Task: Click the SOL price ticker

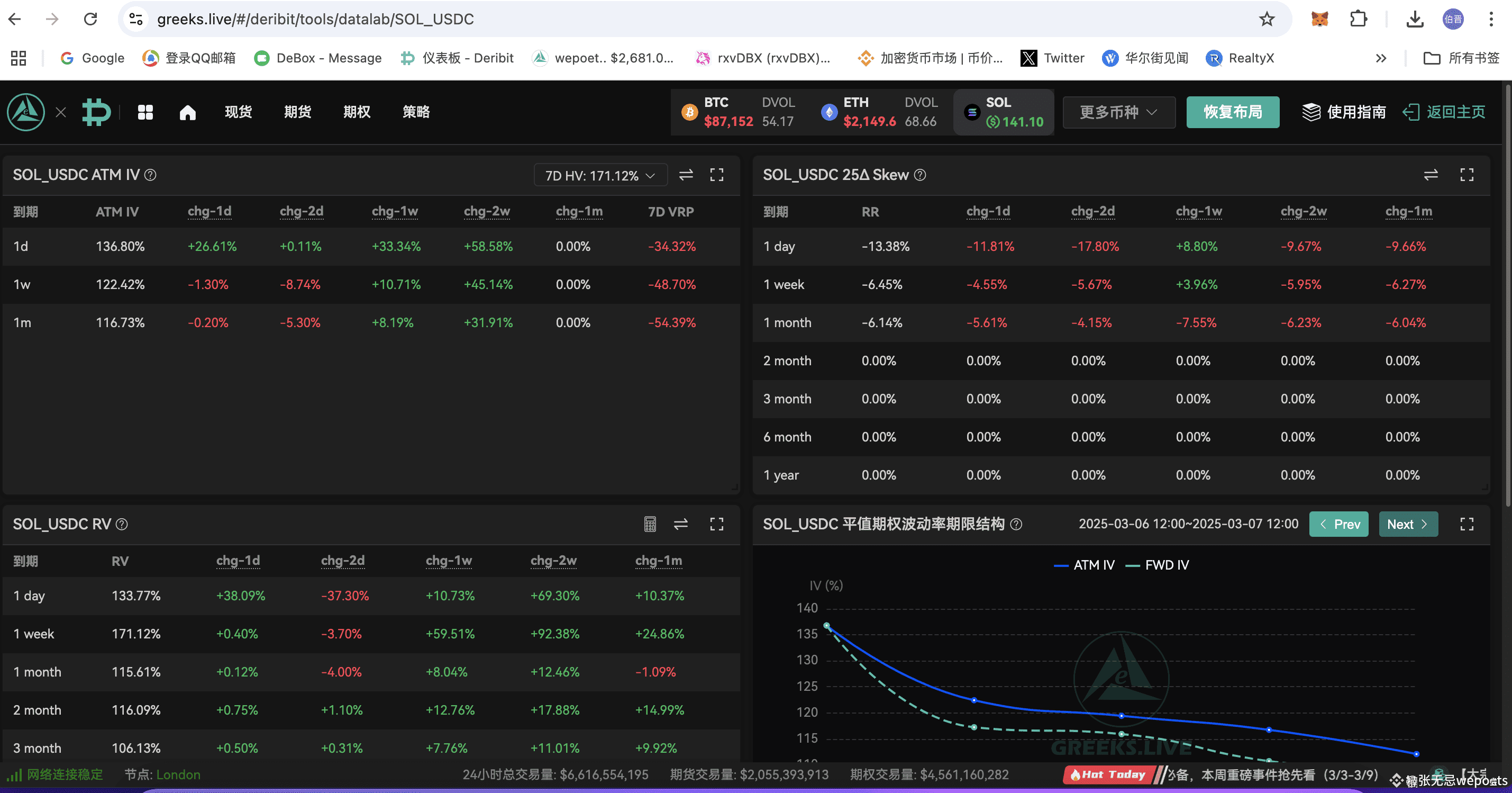Action: (1004, 112)
